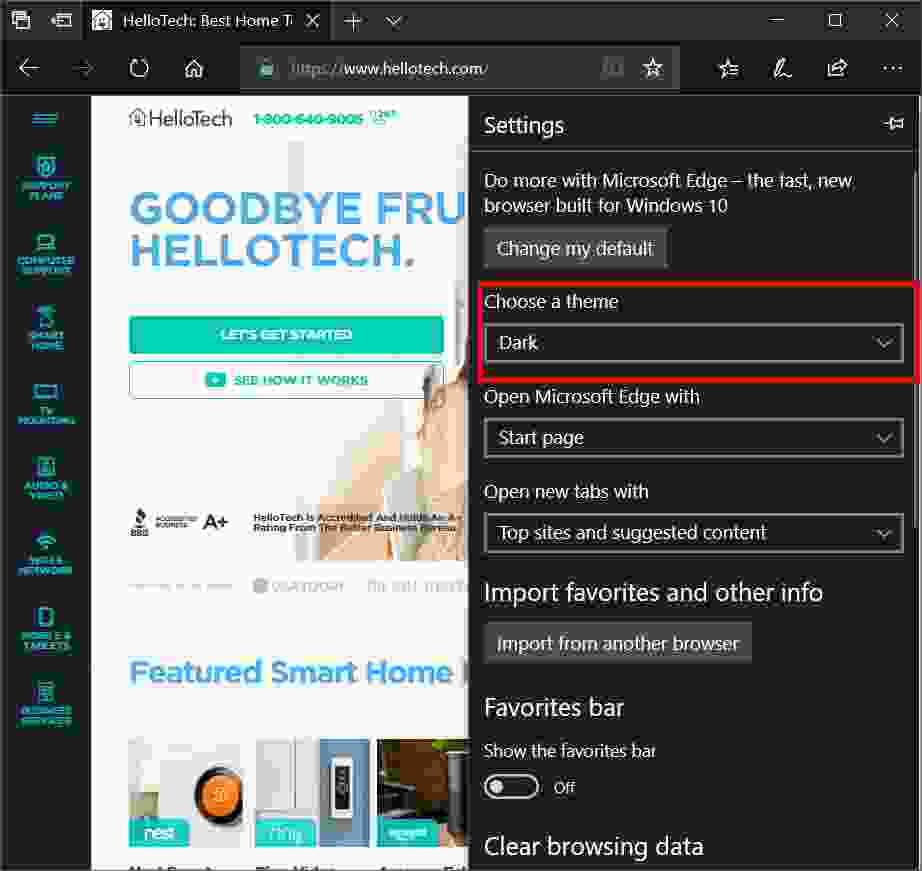Go to the Home page icon
Image resolution: width=922 pixels, height=871 pixels.
(x=193, y=68)
